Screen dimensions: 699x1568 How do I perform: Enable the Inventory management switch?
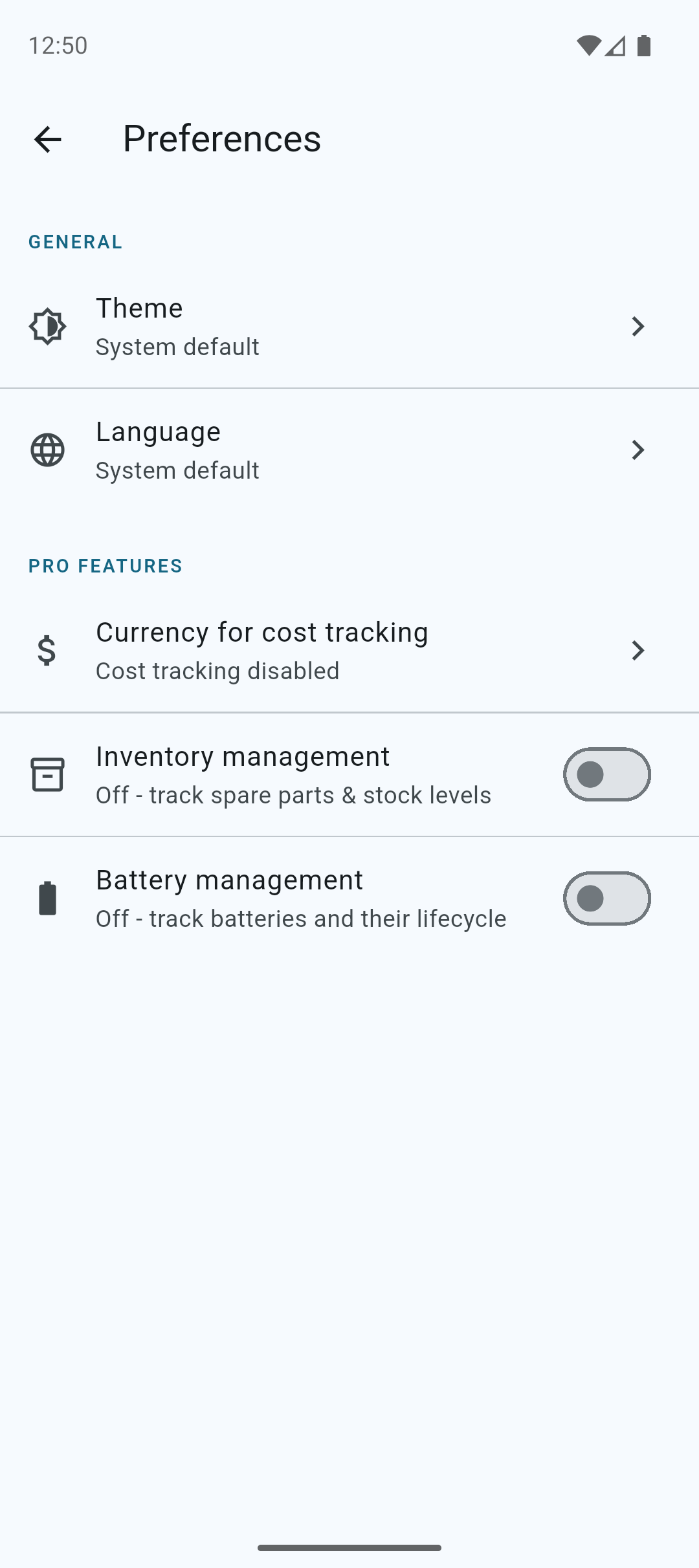pyautogui.click(x=606, y=774)
